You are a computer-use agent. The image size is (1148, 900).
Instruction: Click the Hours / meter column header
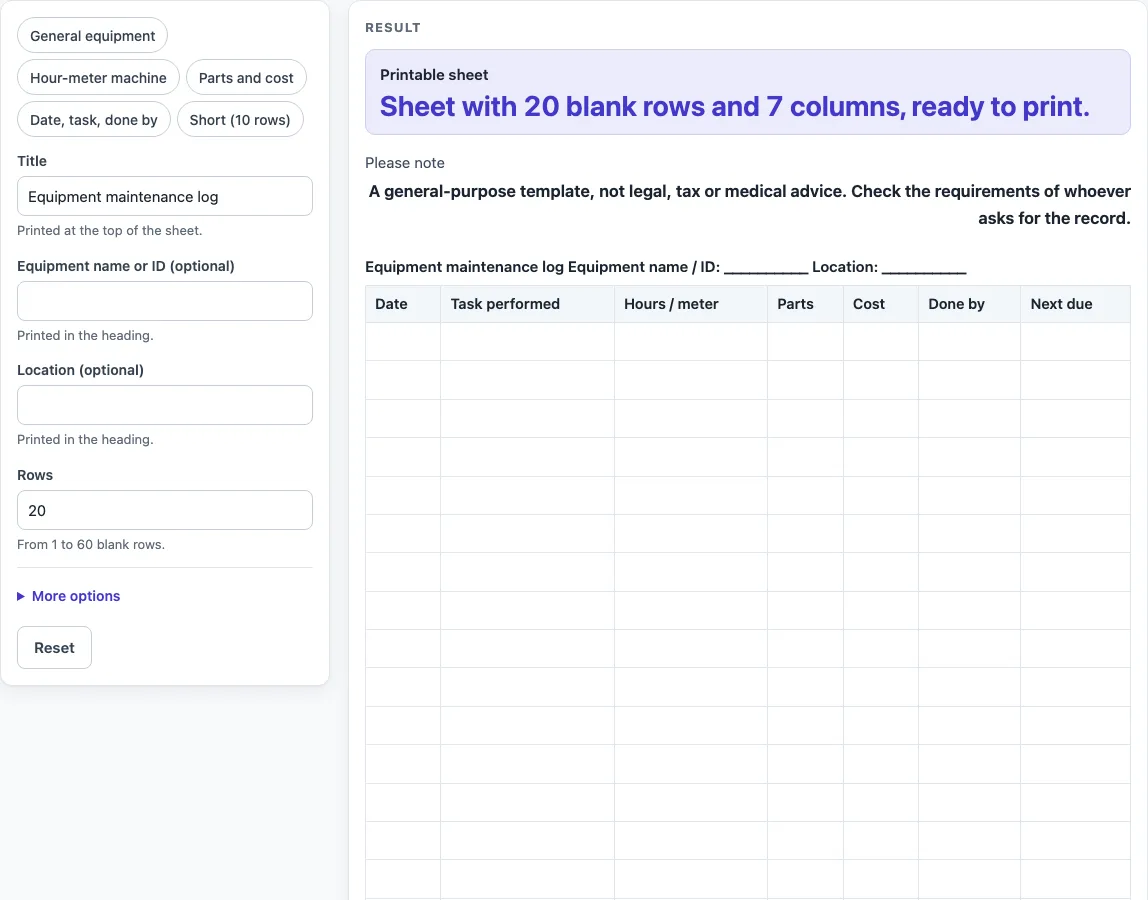[x=690, y=304]
